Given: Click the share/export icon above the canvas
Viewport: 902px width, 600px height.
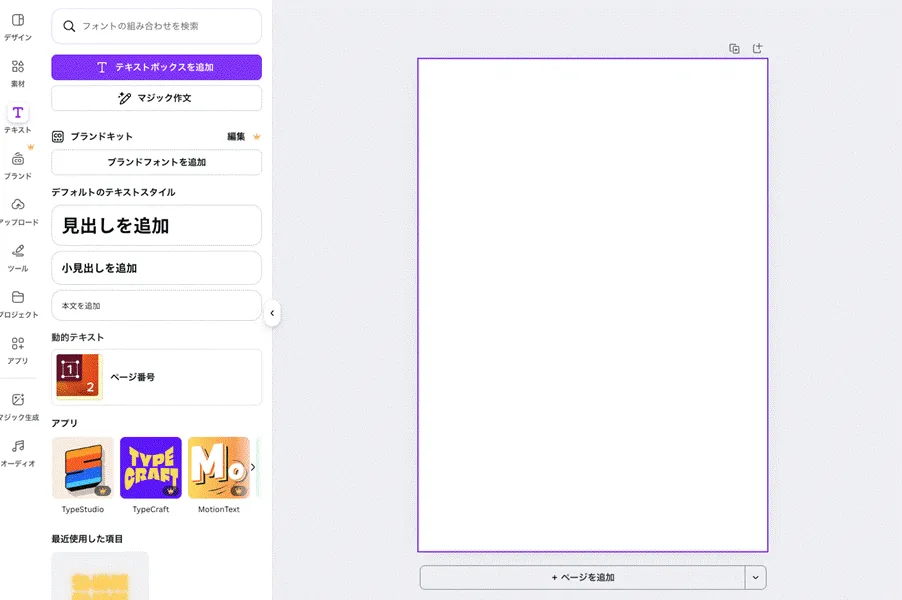Looking at the screenshot, I should pyautogui.click(x=757, y=47).
